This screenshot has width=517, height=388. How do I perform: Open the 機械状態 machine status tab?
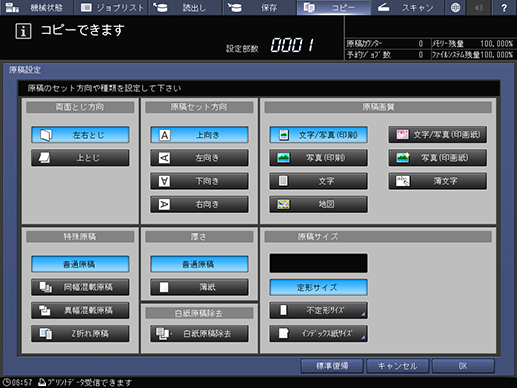37,7
